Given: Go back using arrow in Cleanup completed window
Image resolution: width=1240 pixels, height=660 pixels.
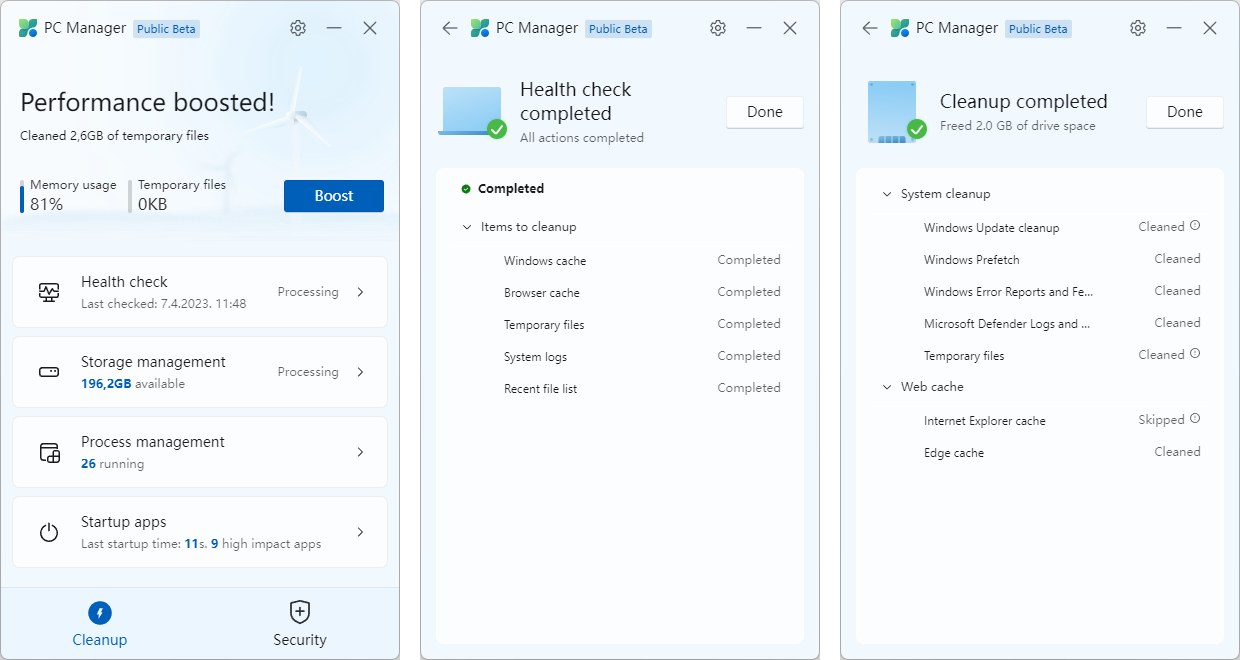Looking at the screenshot, I should point(870,28).
